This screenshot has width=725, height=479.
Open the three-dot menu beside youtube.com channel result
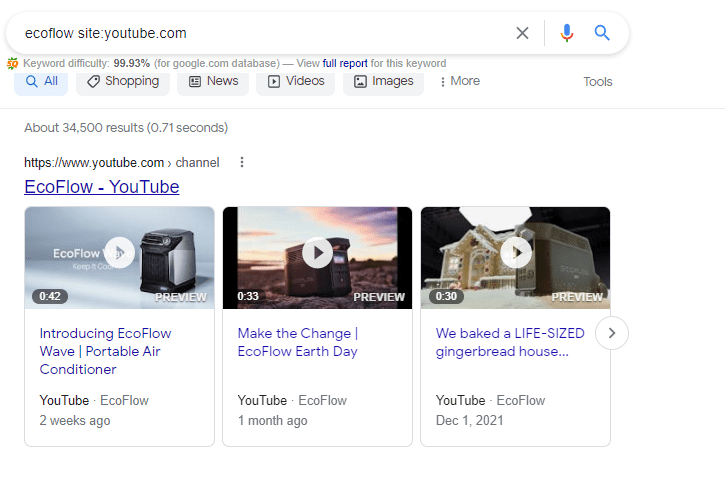[x=241, y=162]
